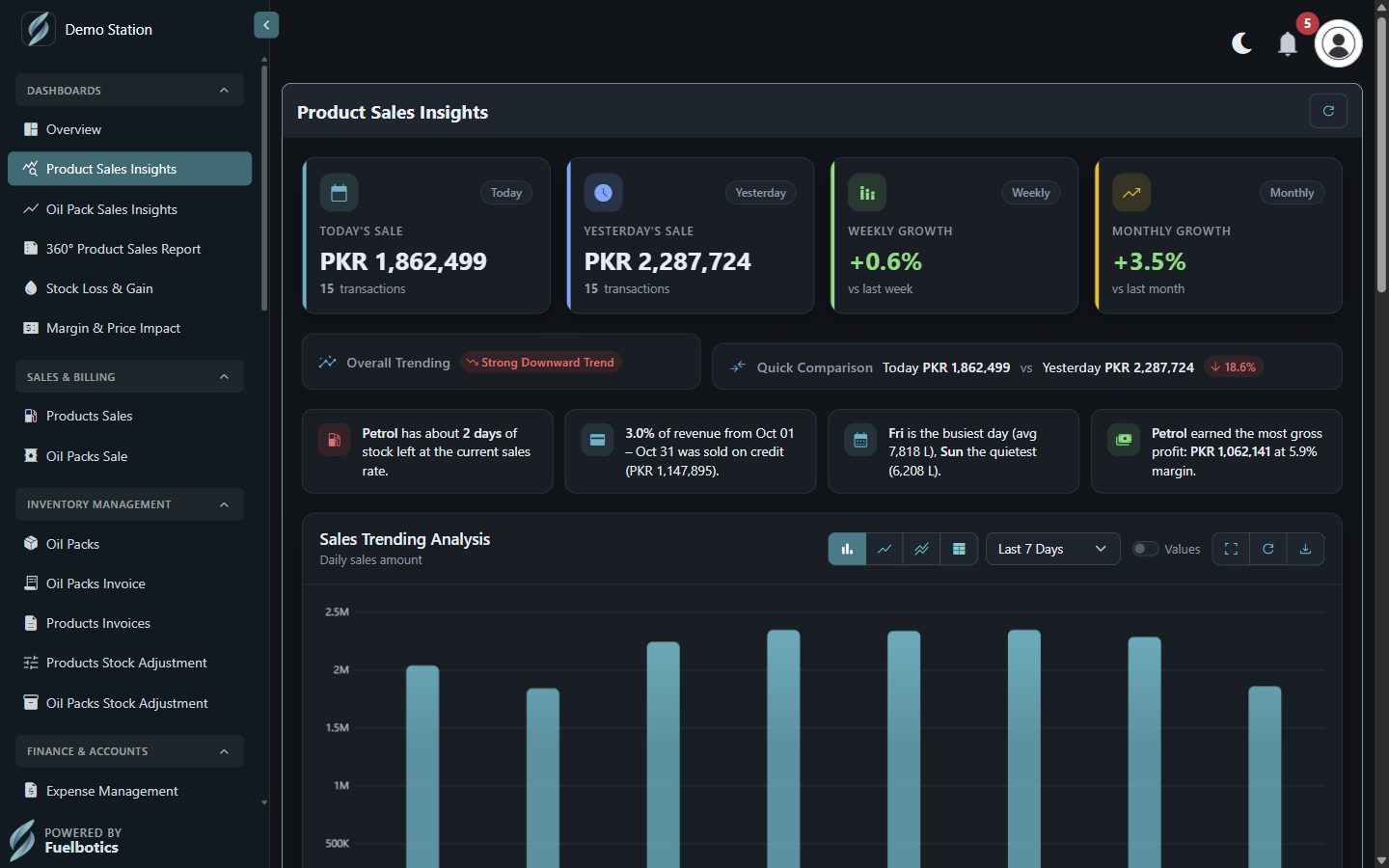
Task: Collapse the Dashboards section
Action: [129, 90]
